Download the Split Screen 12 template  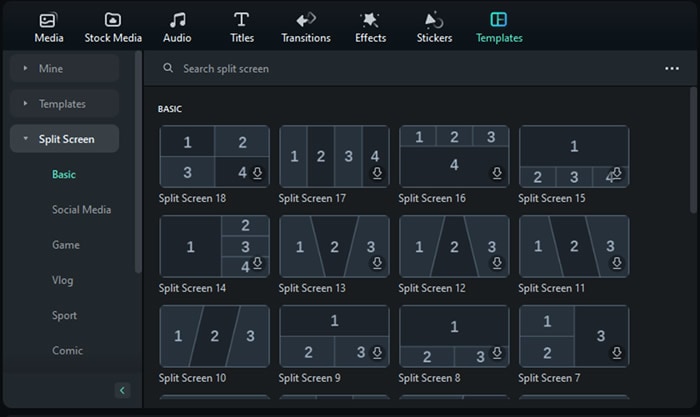(x=497, y=263)
